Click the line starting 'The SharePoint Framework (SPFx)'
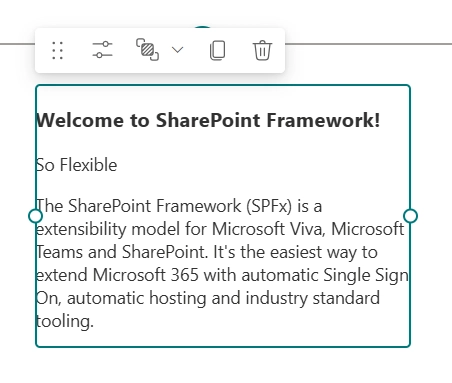The height and width of the screenshot is (383, 452). pos(179,206)
